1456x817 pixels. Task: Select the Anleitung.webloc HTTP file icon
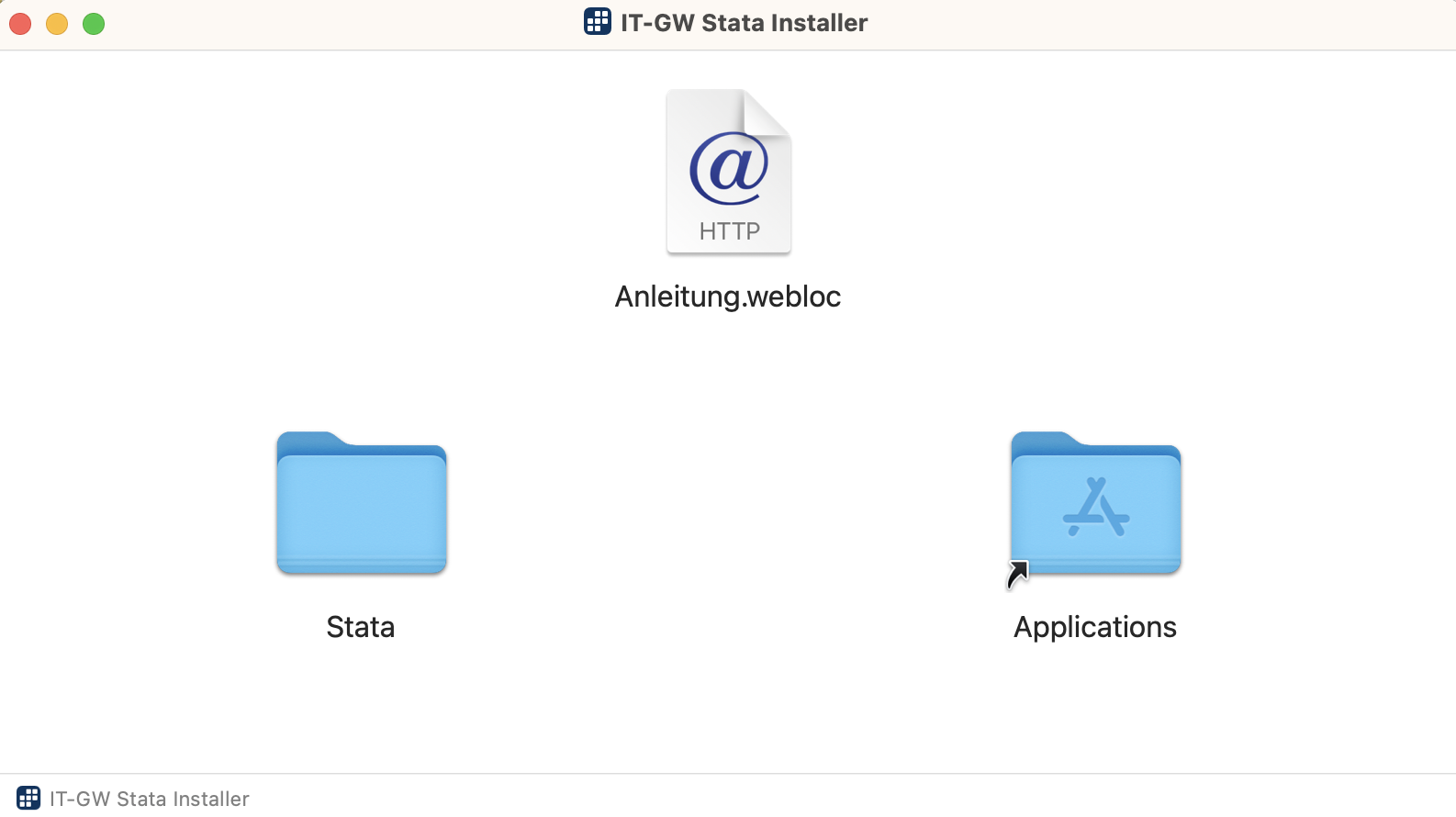pos(729,172)
